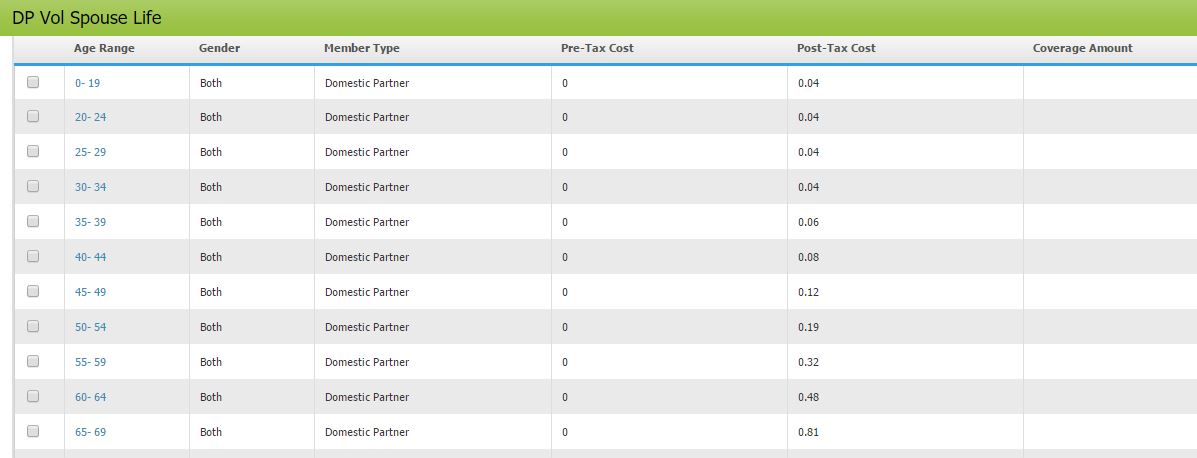Open the 40-44 age range entry
The width and height of the screenshot is (1197, 458).
pos(90,257)
